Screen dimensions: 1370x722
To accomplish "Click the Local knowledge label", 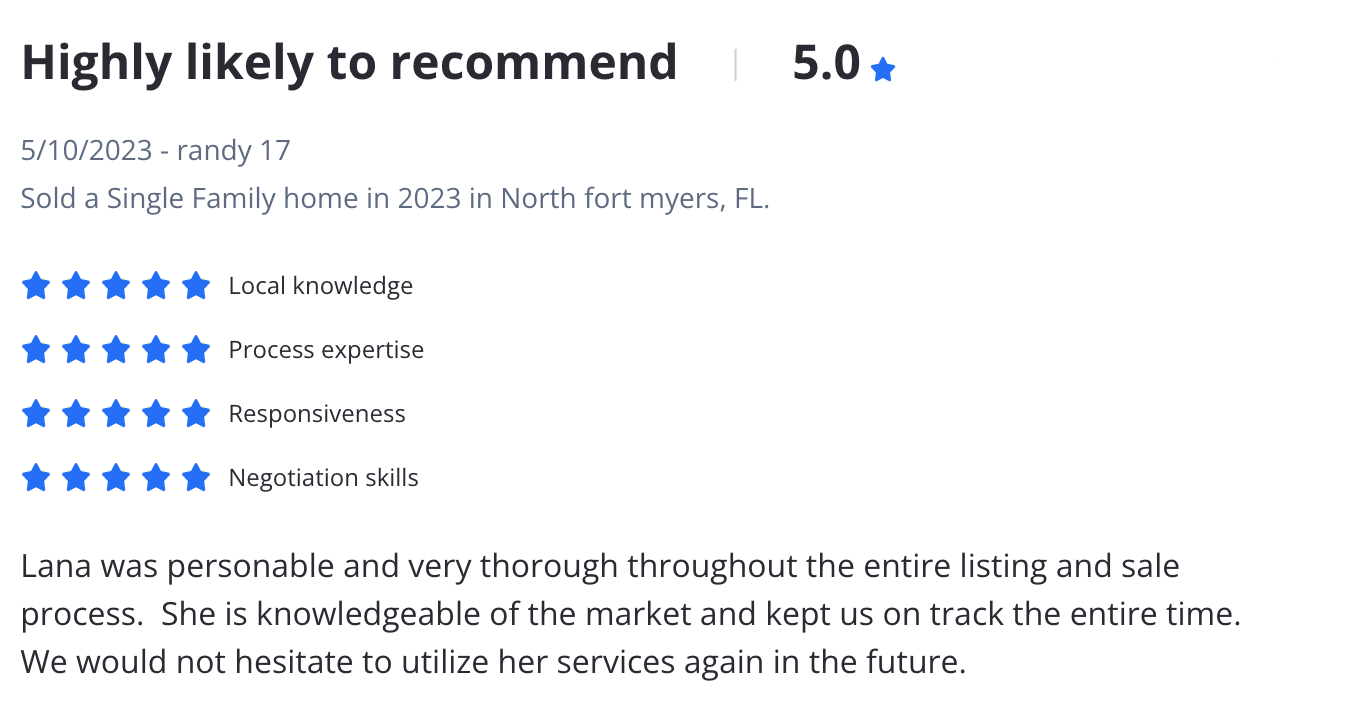I will tap(320, 286).
